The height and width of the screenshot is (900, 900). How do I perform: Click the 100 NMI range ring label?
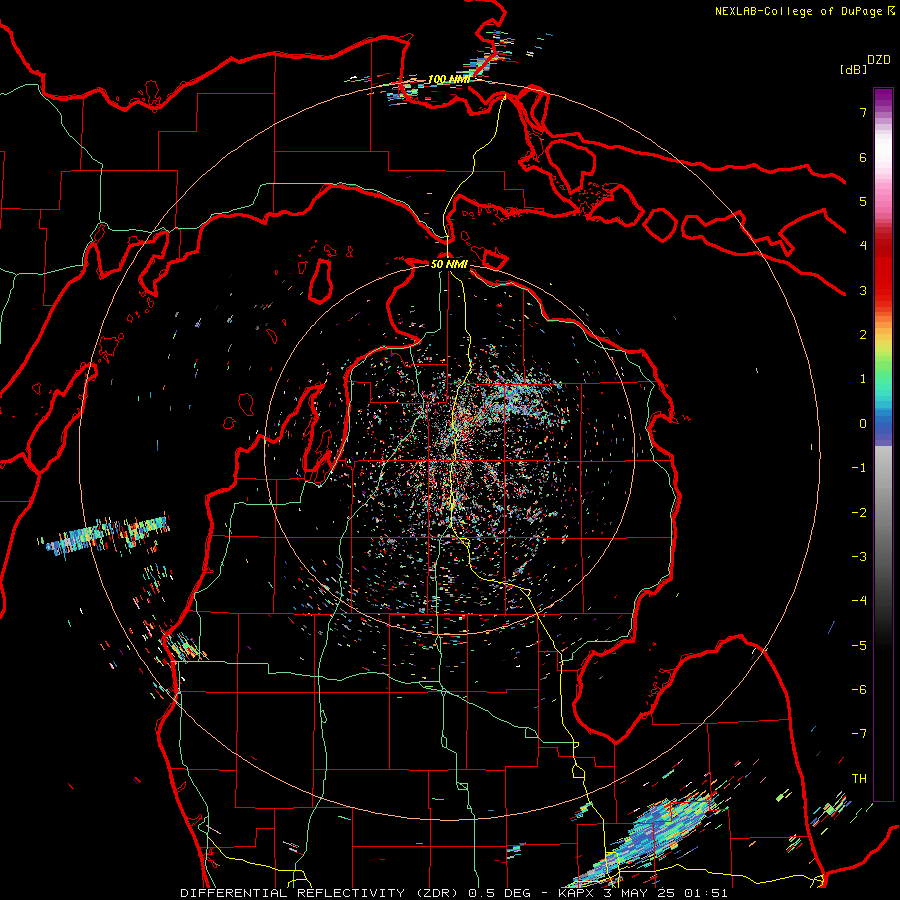[x=449, y=79]
